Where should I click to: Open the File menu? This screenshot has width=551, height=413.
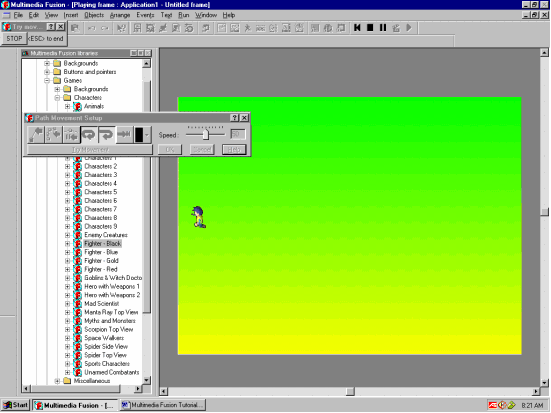point(18,15)
